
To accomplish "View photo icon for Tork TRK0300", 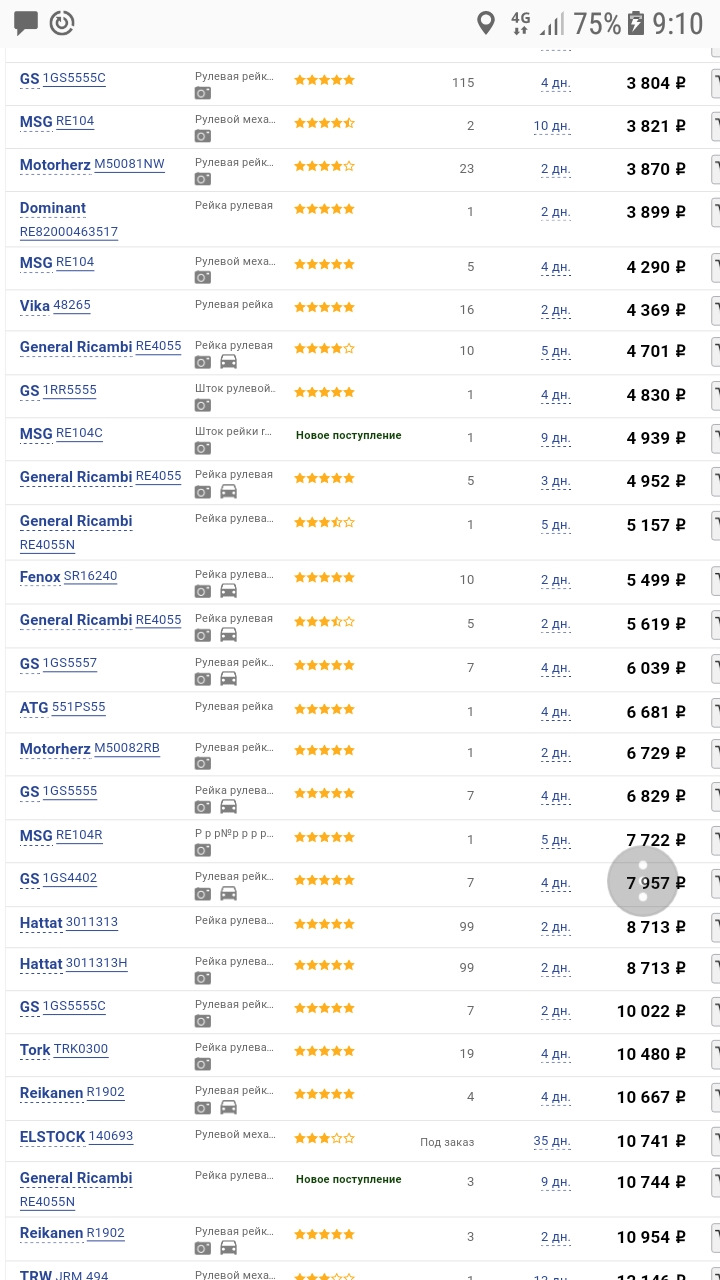I will [x=202, y=1064].
